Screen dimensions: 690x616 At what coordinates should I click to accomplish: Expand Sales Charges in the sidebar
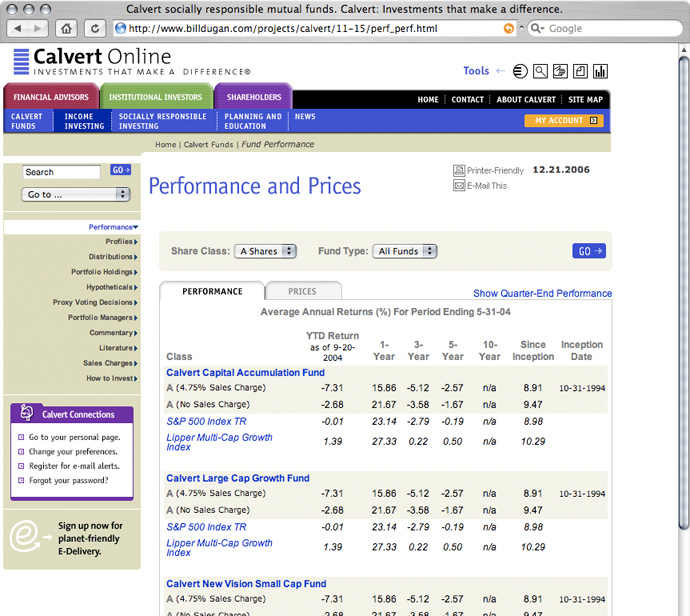pyautogui.click(x=110, y=363)
